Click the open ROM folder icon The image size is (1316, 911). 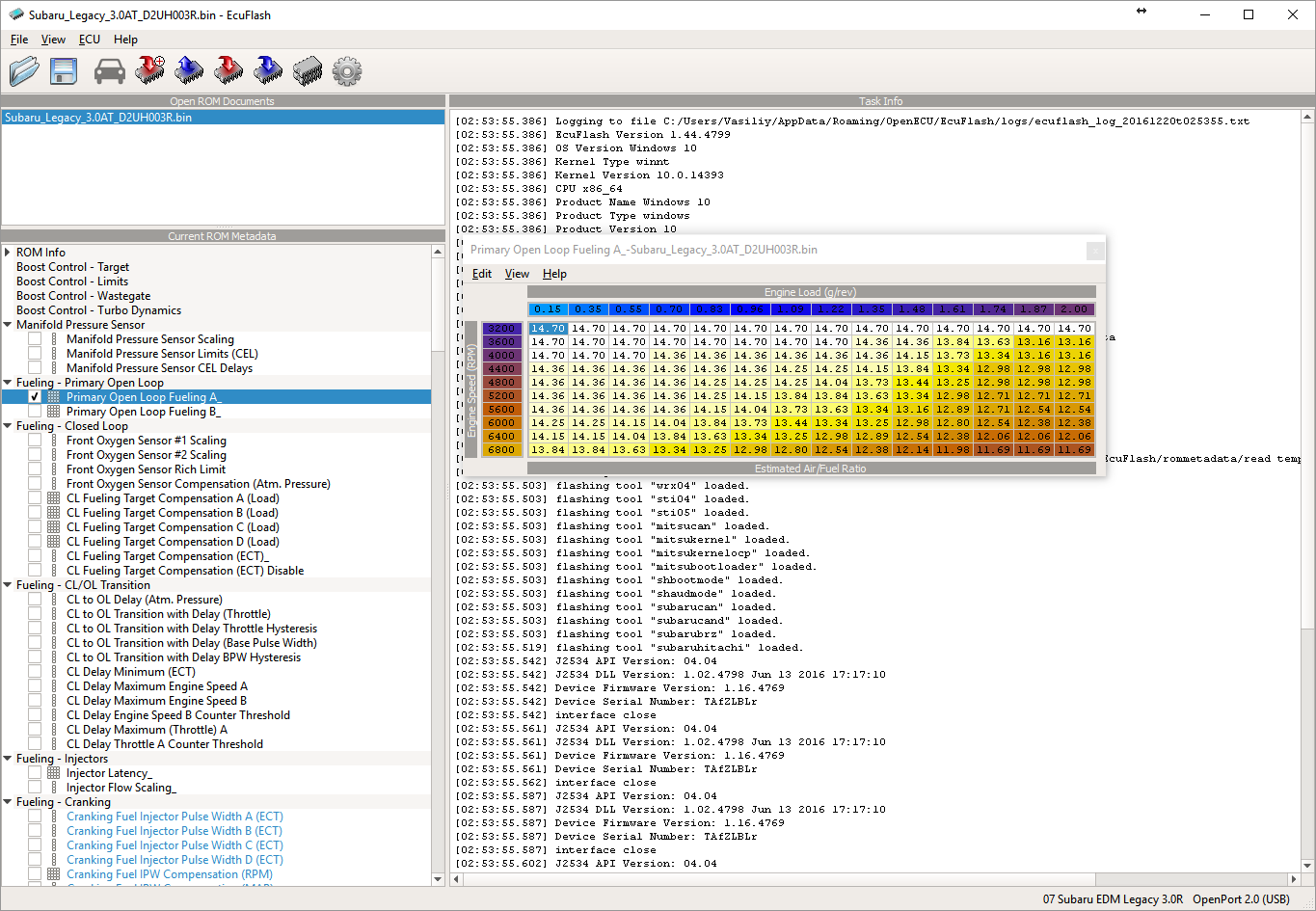[x=24, y=70]
